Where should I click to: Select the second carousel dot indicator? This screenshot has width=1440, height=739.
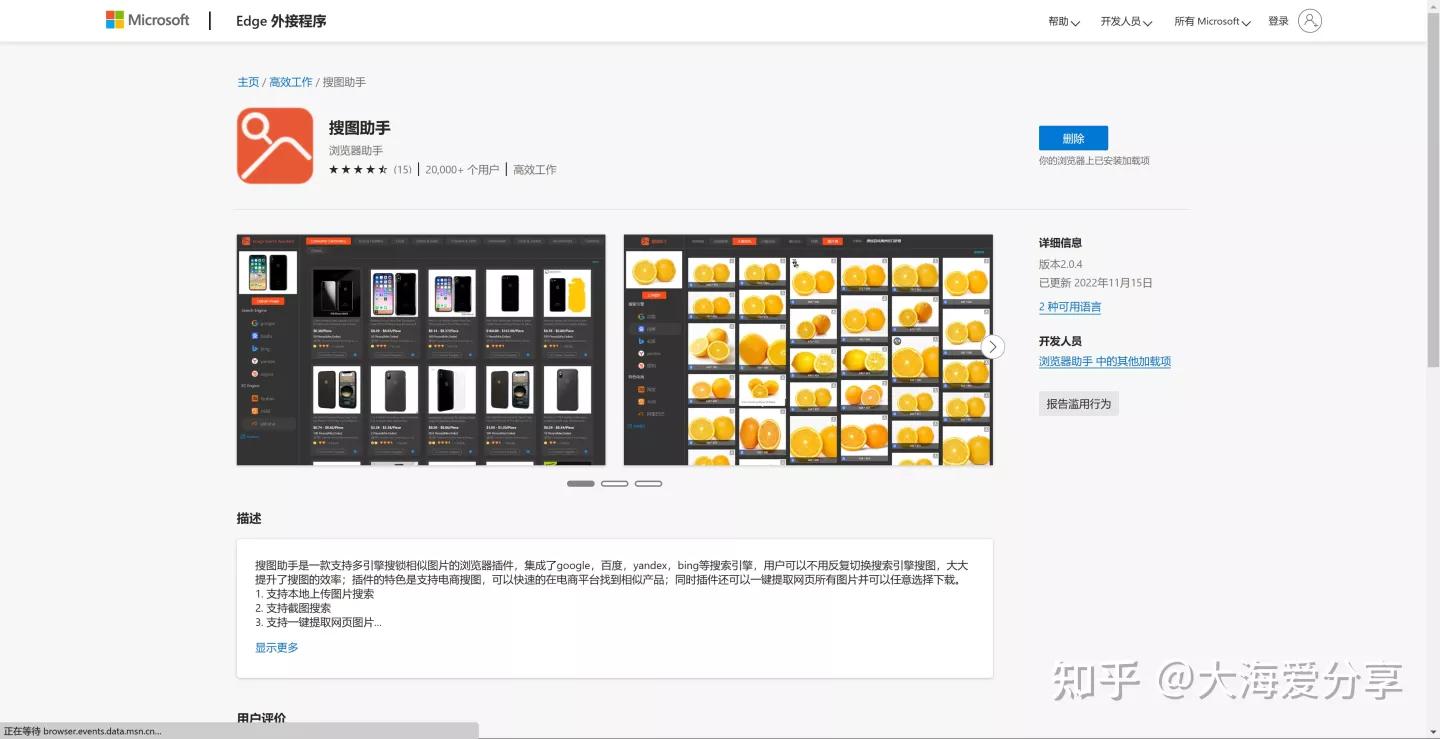pyautogui.click(x=614, y=483)
